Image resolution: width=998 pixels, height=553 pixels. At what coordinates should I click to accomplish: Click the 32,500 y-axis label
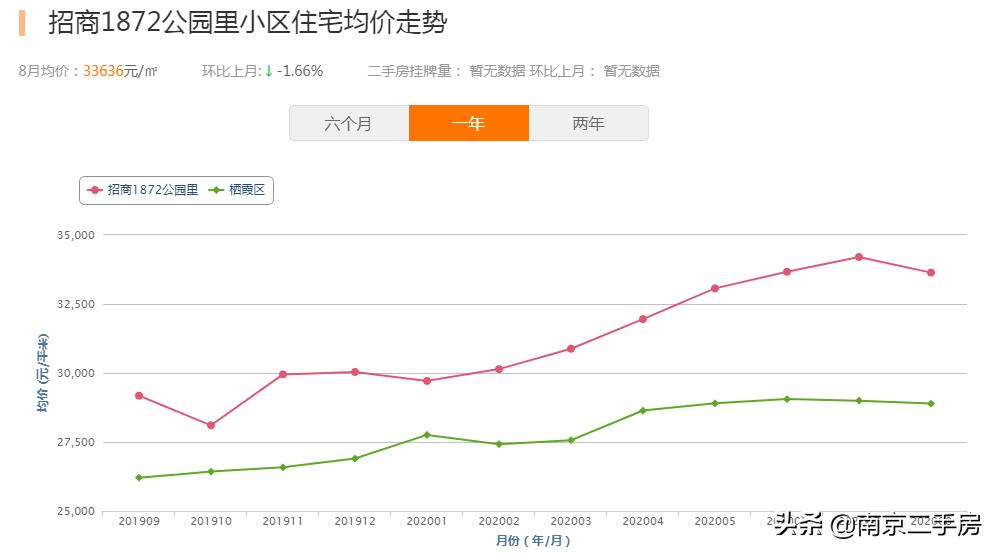pyautogui.click(x=76, y=304)
